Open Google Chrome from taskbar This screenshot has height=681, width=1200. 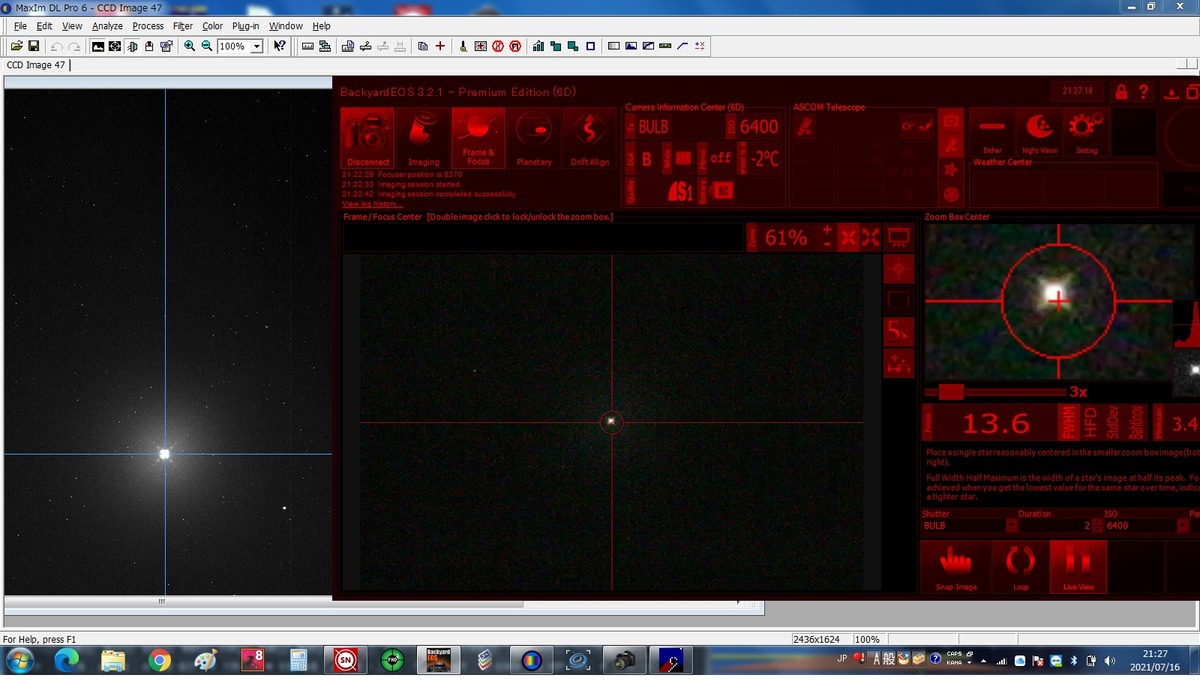(159, 660)
